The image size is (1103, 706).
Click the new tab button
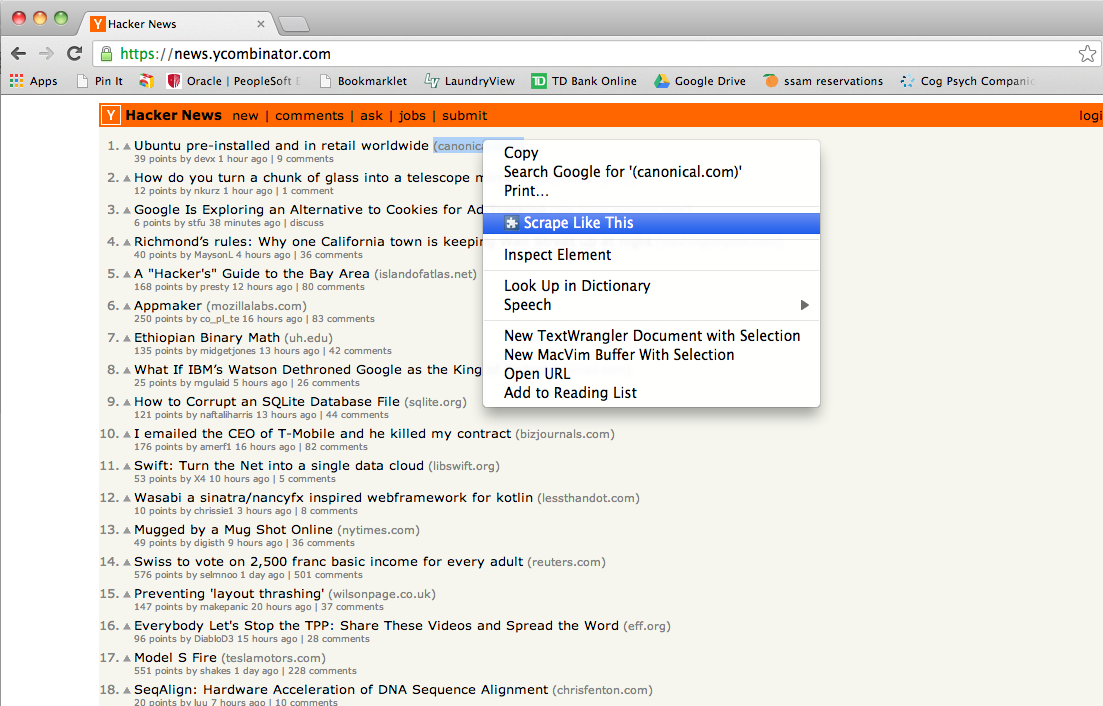tap(293, 25)
